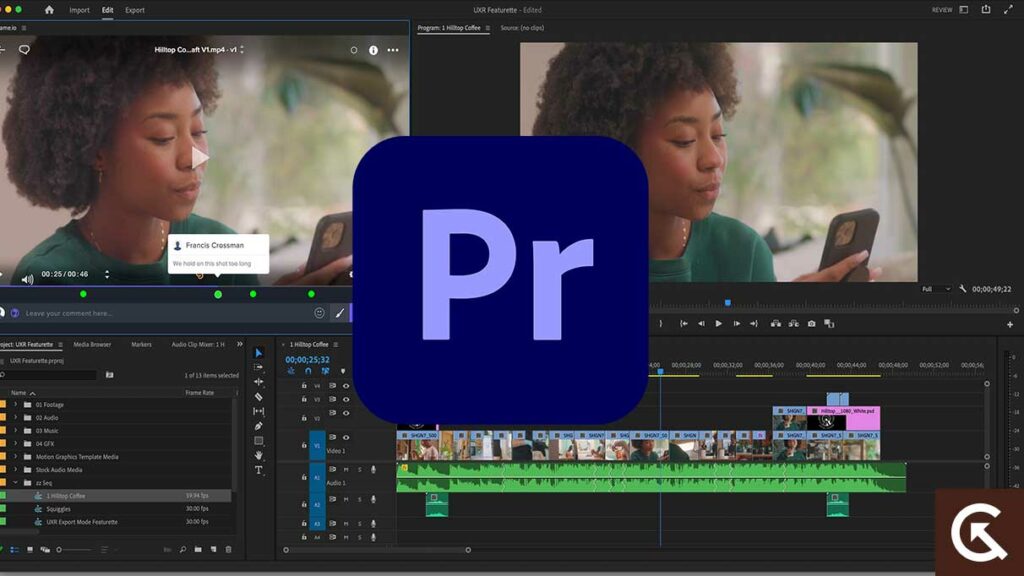Select the Track Select Forward tool
The height and width of the screenshot is (576, 1024).
[259, 364]
